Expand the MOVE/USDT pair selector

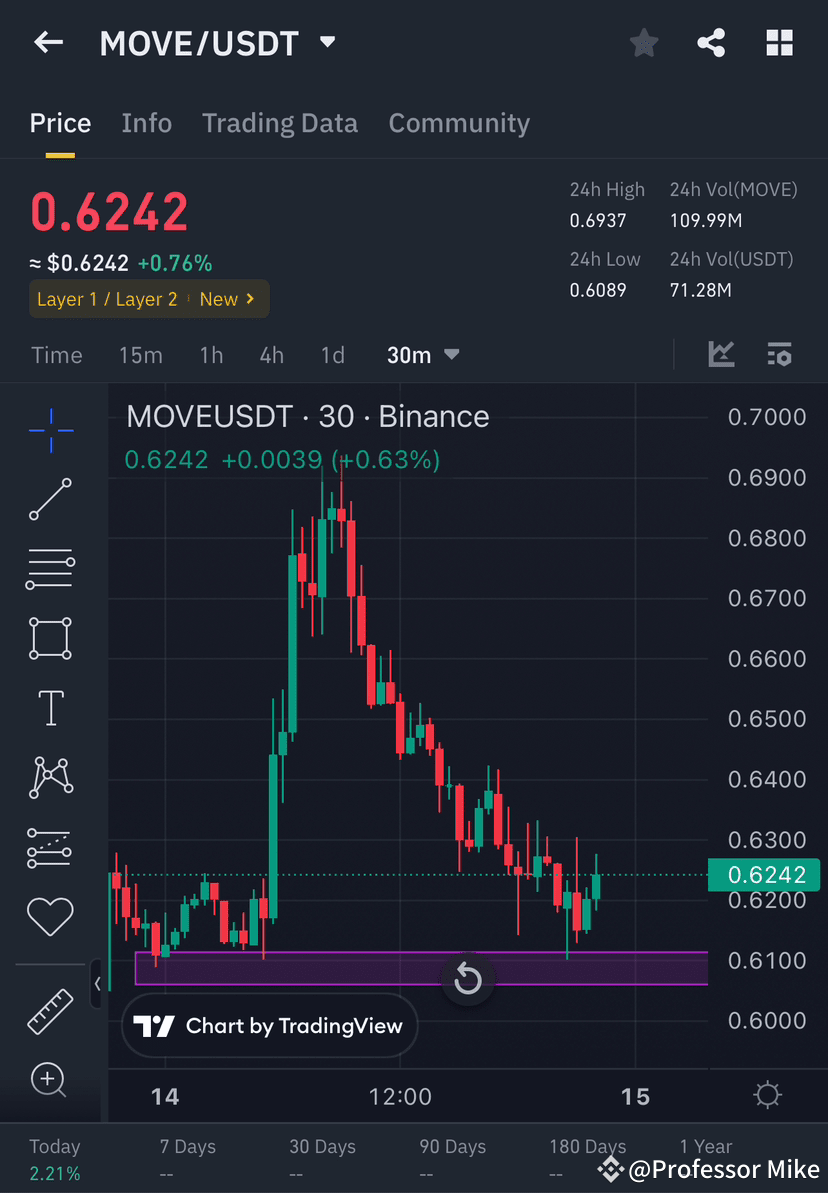(327, 42)
